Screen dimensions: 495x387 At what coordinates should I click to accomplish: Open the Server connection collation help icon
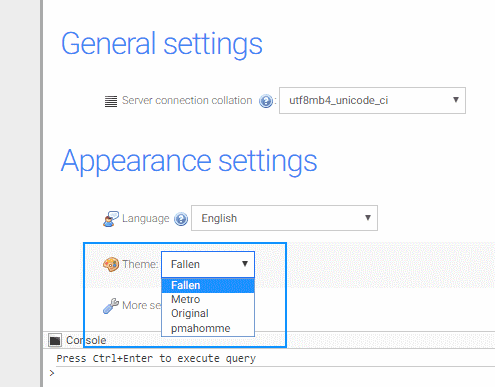(x=266, y=101)
